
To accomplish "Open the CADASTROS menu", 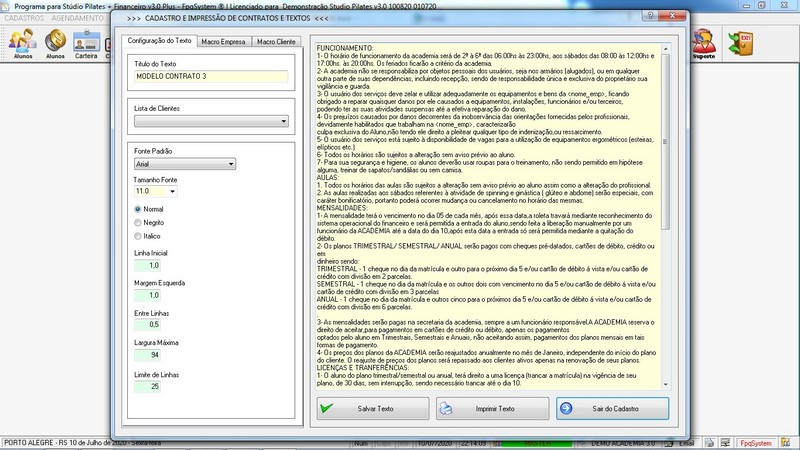I will [24, 18].
